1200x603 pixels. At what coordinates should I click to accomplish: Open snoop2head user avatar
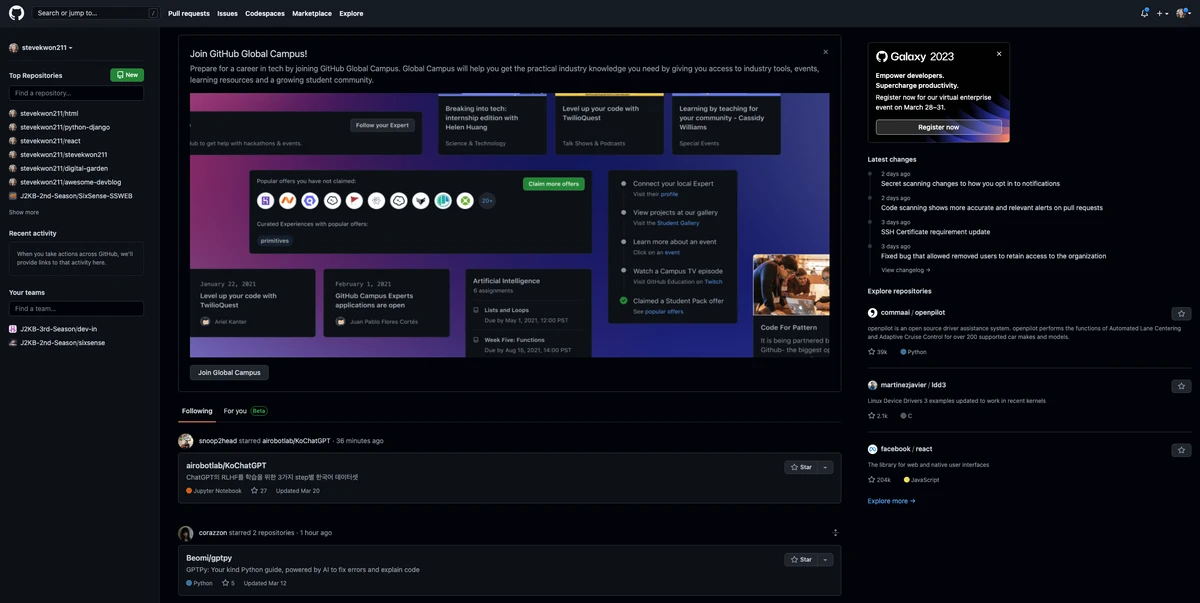[x=186, y=441]
